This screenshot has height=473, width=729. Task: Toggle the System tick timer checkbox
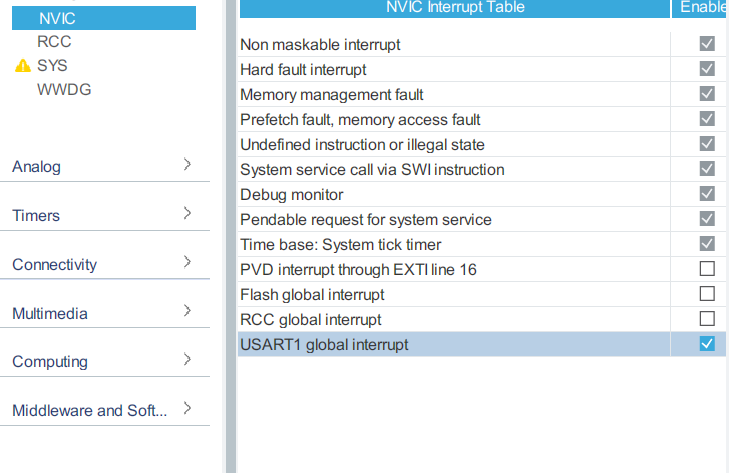(x=707, y=244)
